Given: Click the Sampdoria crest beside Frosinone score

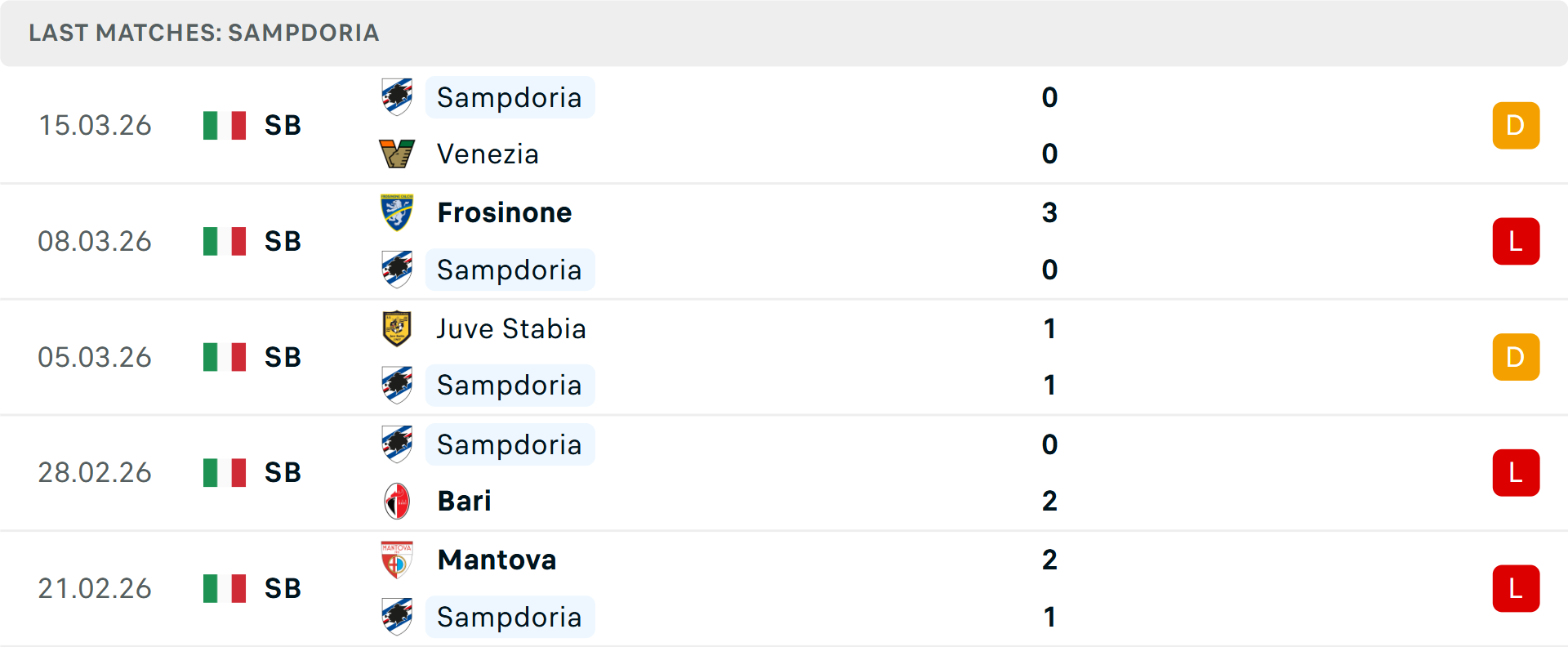Looking at the screenshot, I should pos(397,270).
